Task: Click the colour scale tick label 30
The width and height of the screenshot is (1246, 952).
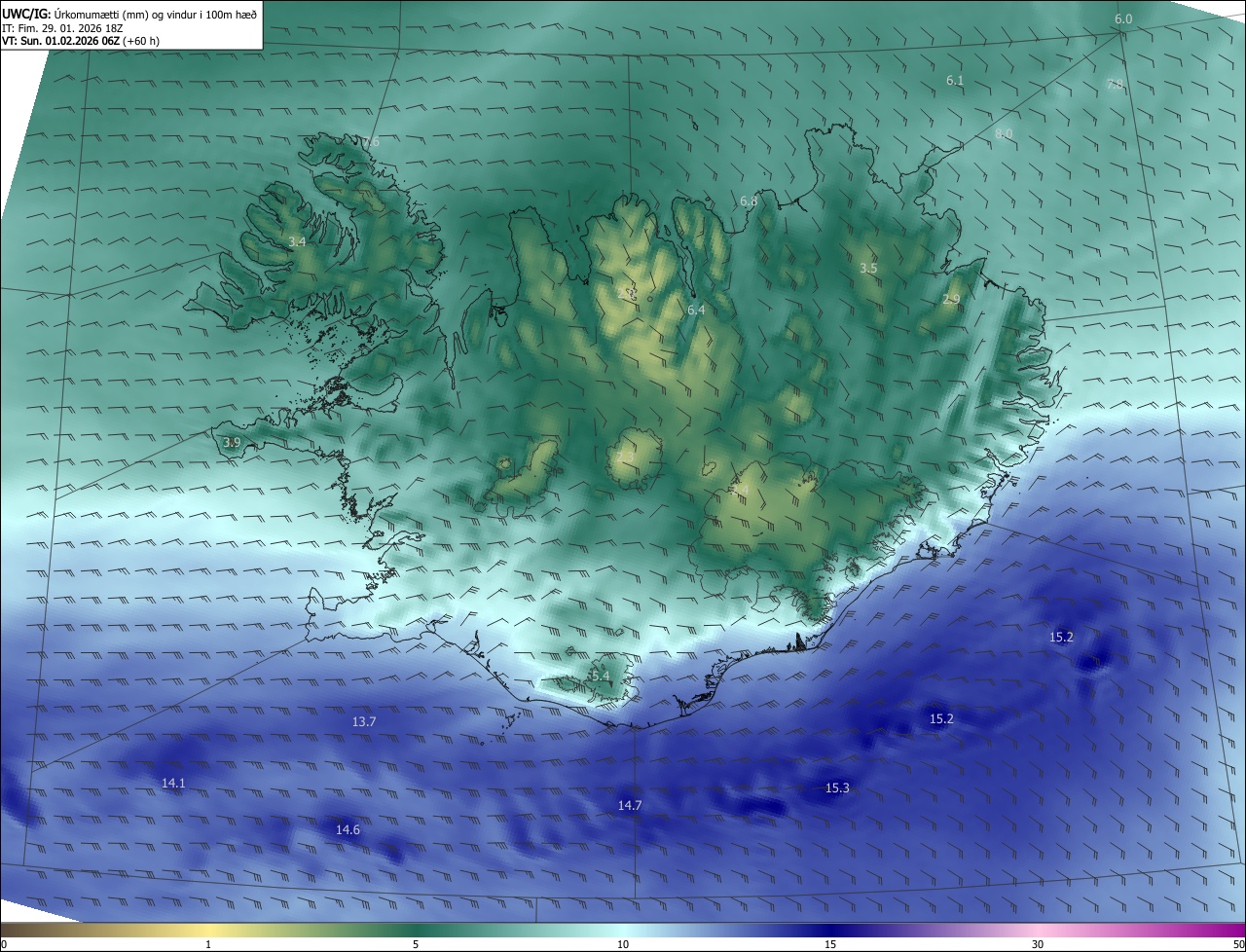Action: point(1038,944)
